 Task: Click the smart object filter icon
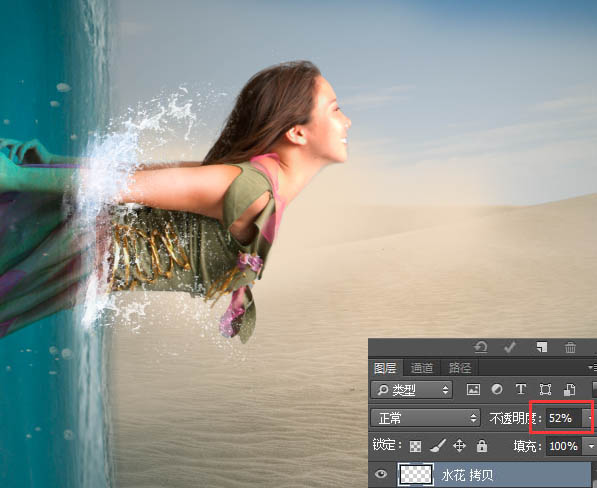coord(569,389)
